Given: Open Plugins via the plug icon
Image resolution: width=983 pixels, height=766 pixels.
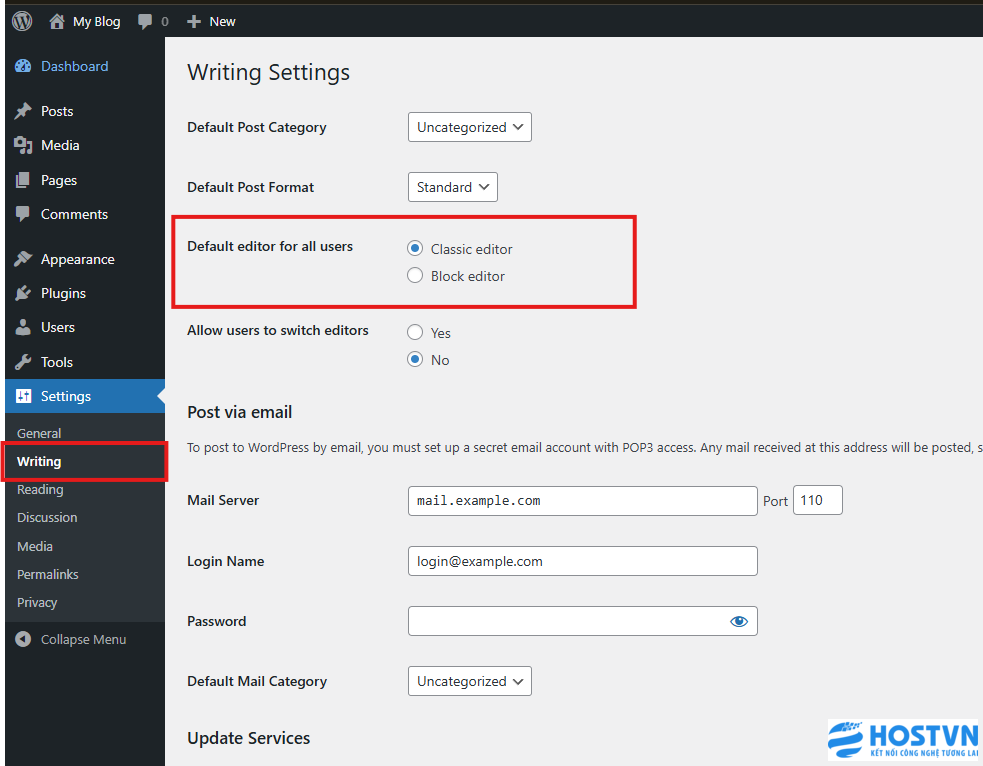Looking at the screenshot, I should tap(23, 294).
